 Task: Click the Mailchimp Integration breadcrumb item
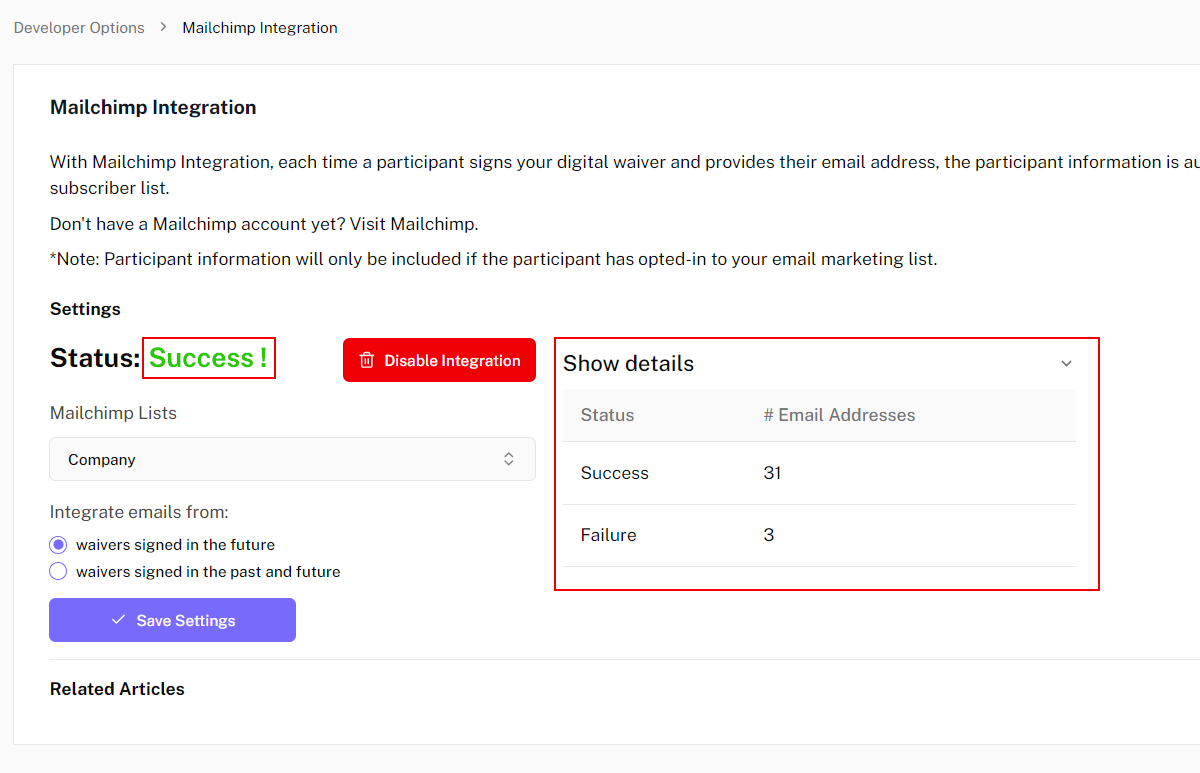tap(259, 28)
